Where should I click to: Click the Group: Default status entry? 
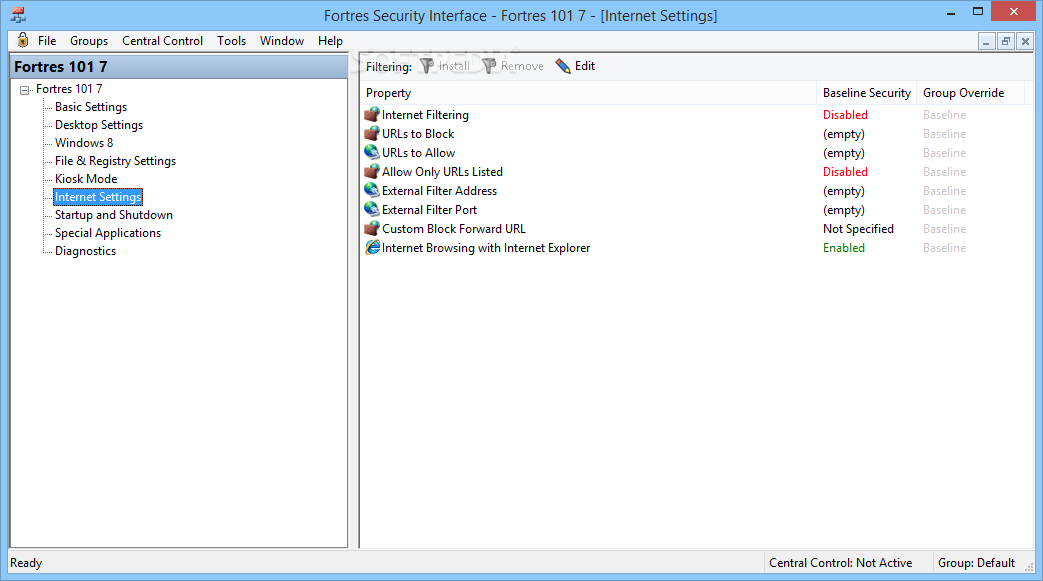(976, 562)
